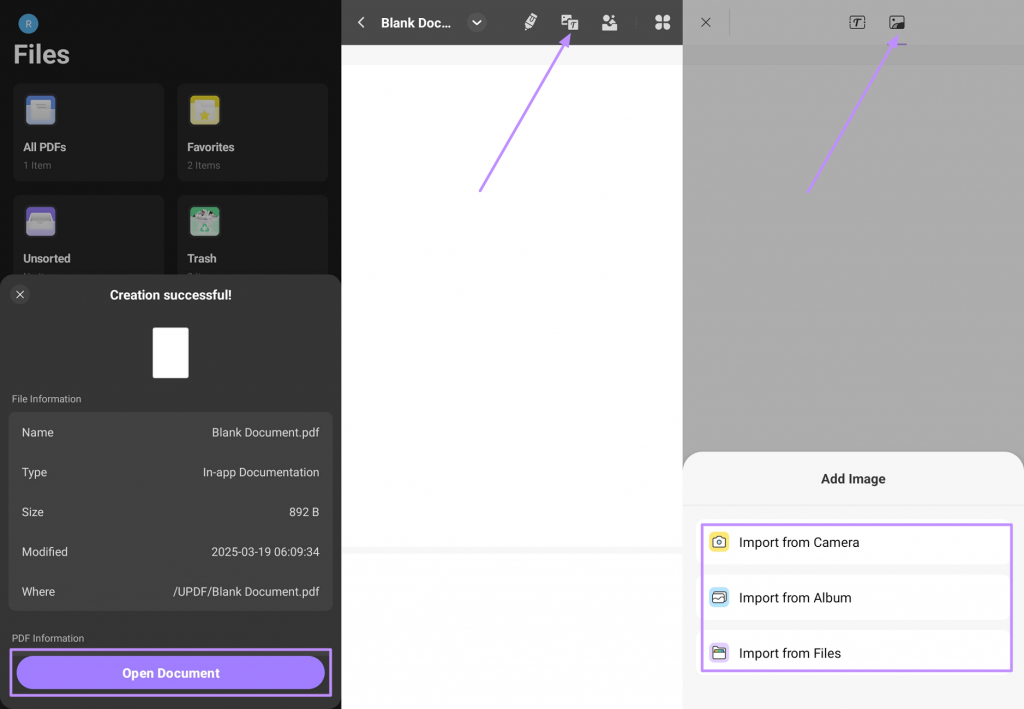Select the edit image tool
The image size is (1024, 709).
click(x=610, y=22)
